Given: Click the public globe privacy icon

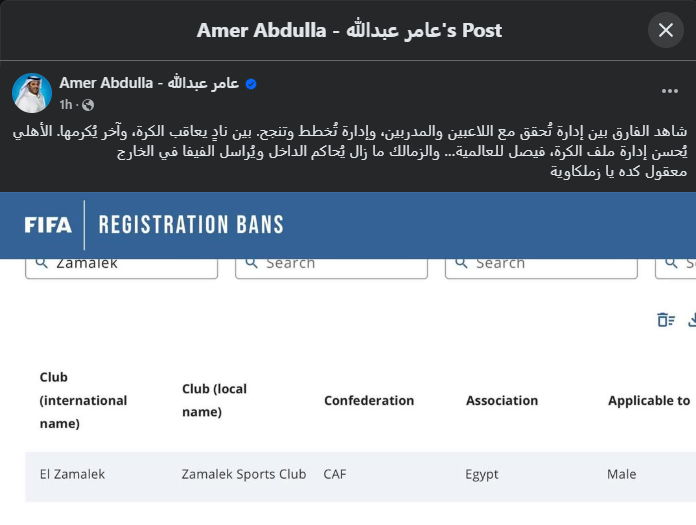Looking at the screenshot, I should pos(88,105).
